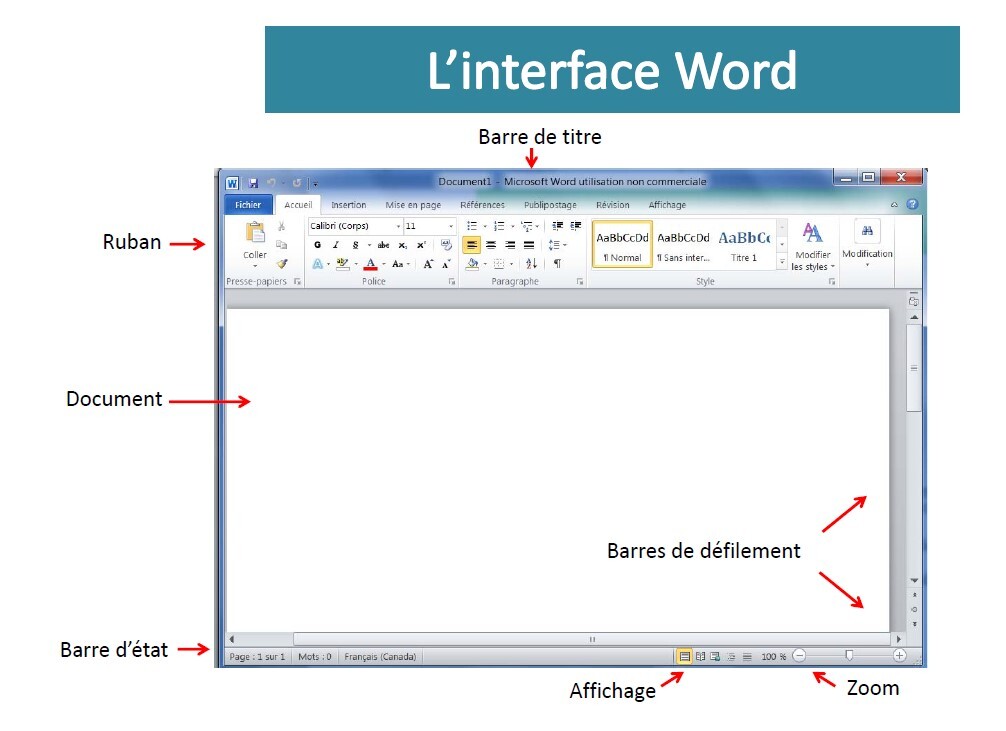Screen dimensions: 1006x731
Task: Toggle bold with the G button
Action: click(318, 245)
